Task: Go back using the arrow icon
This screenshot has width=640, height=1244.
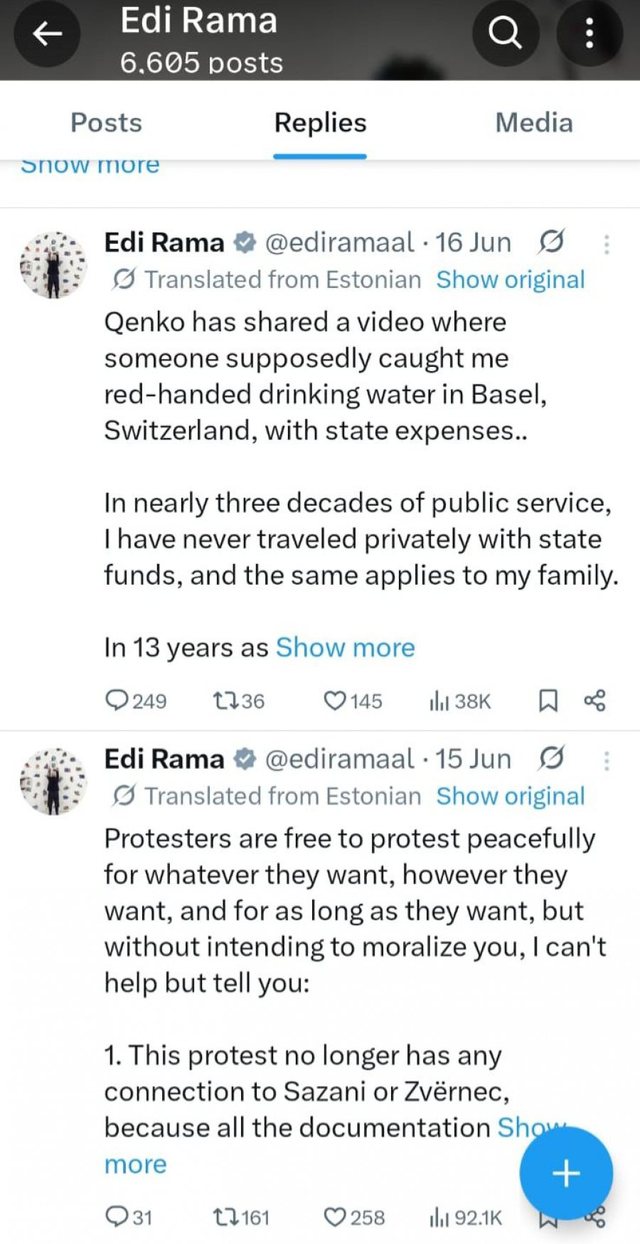Action: (x=44, y=35)
